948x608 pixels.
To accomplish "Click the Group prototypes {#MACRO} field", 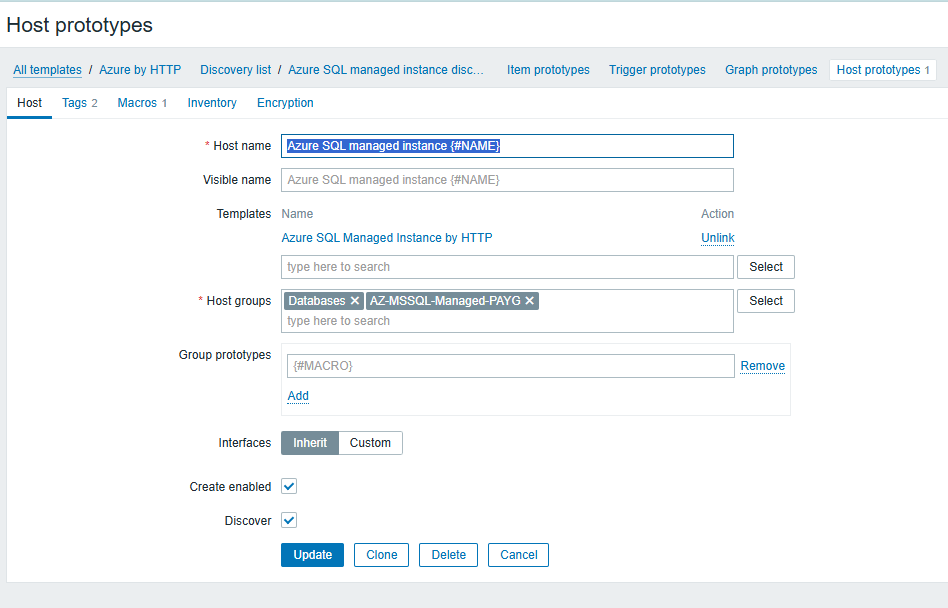I will (x=511, y=366).
